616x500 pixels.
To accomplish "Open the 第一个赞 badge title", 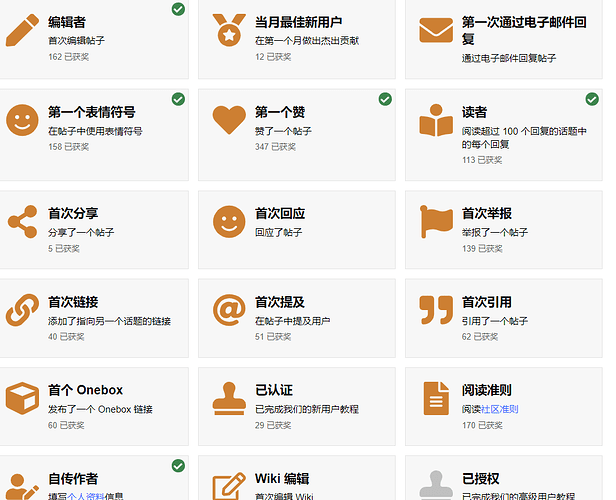I will [x=280, y=112].
